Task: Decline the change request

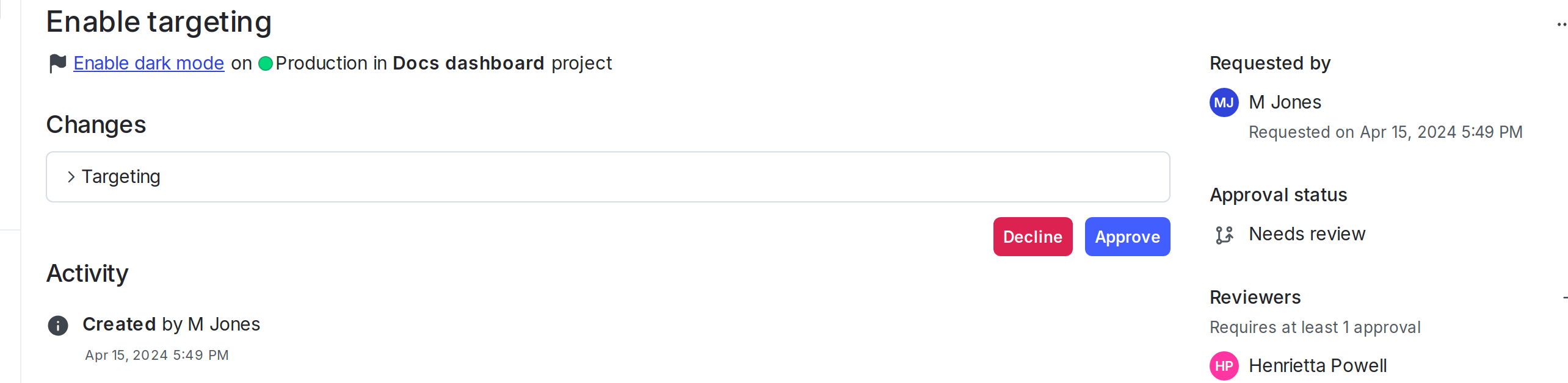Action: click(x=1033, y=237)
